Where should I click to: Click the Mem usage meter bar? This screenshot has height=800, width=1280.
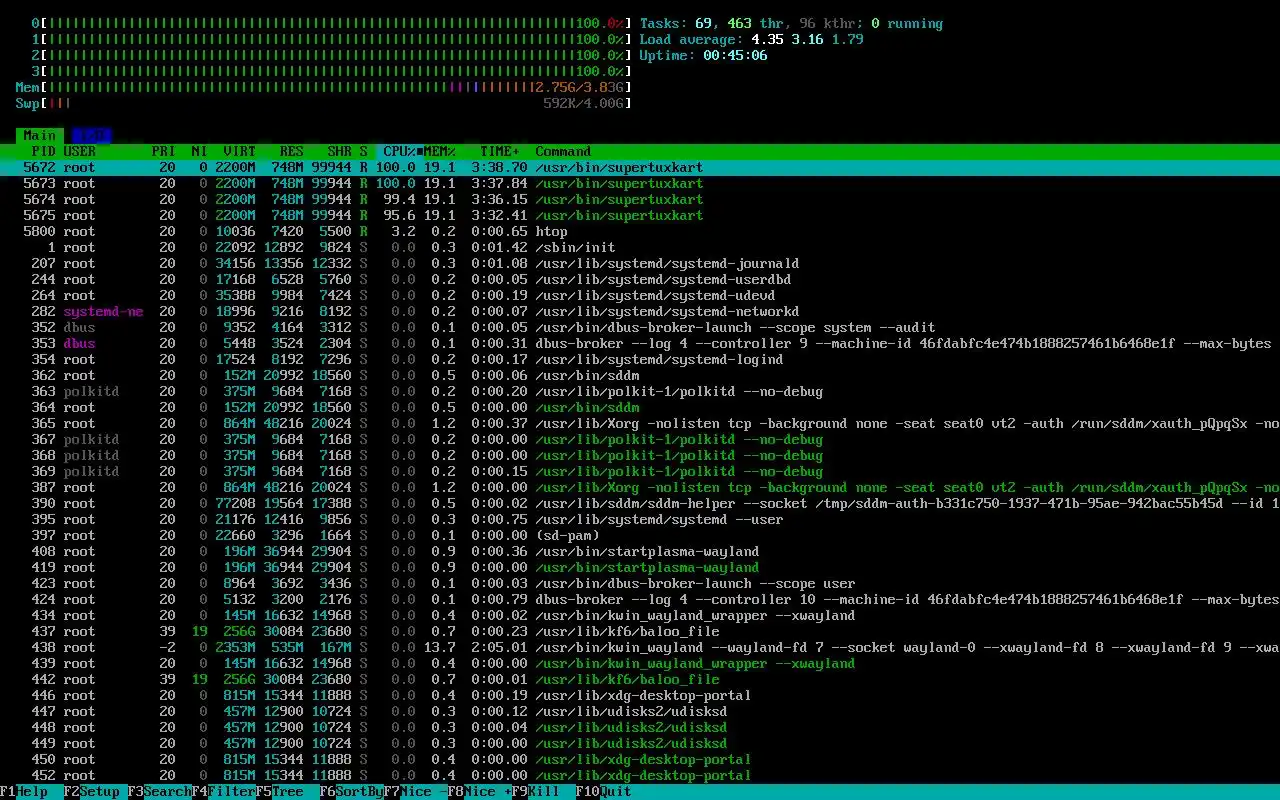324,87
